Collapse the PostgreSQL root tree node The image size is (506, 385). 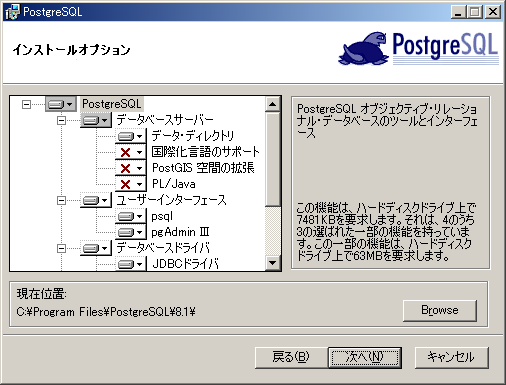coord(26,104)
